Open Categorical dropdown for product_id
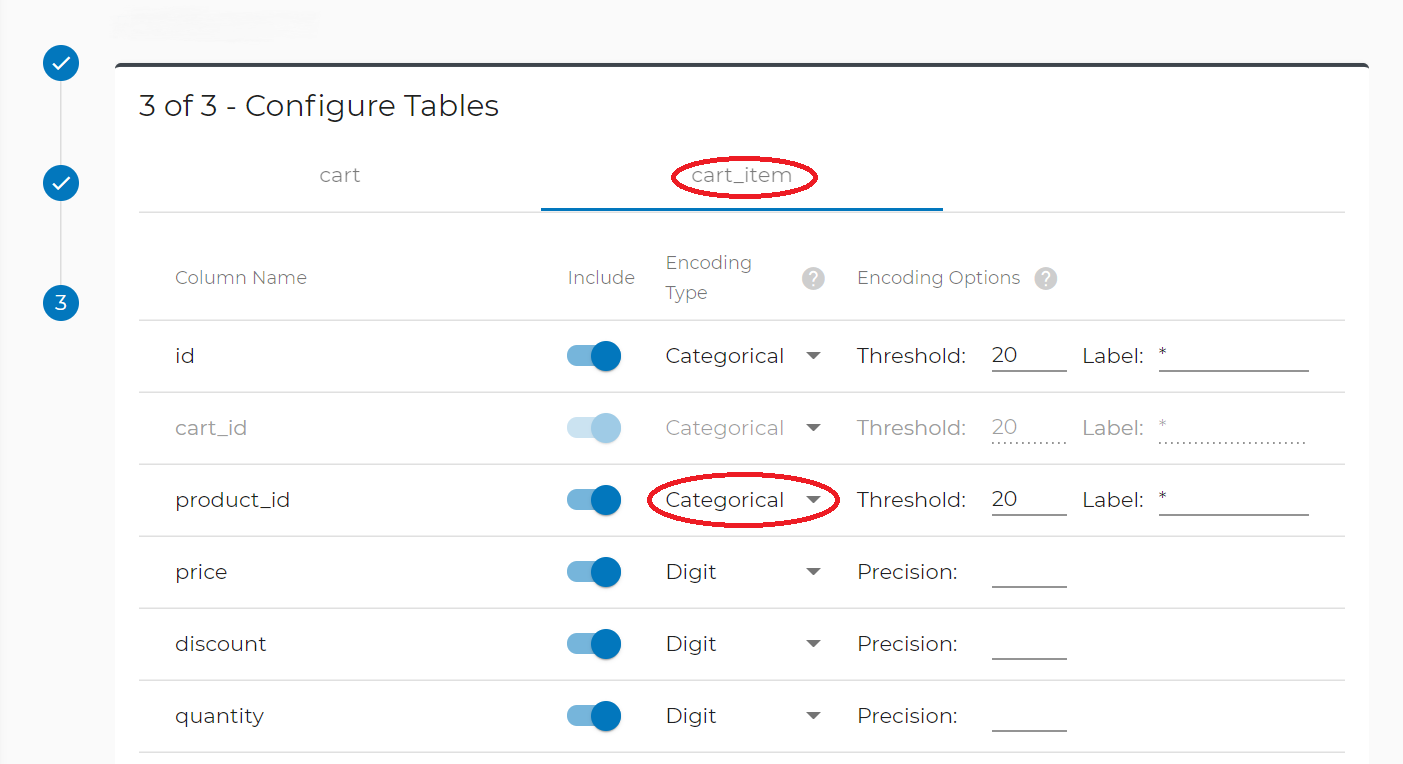Screen dimensions: 1403x764 (744, 500)
